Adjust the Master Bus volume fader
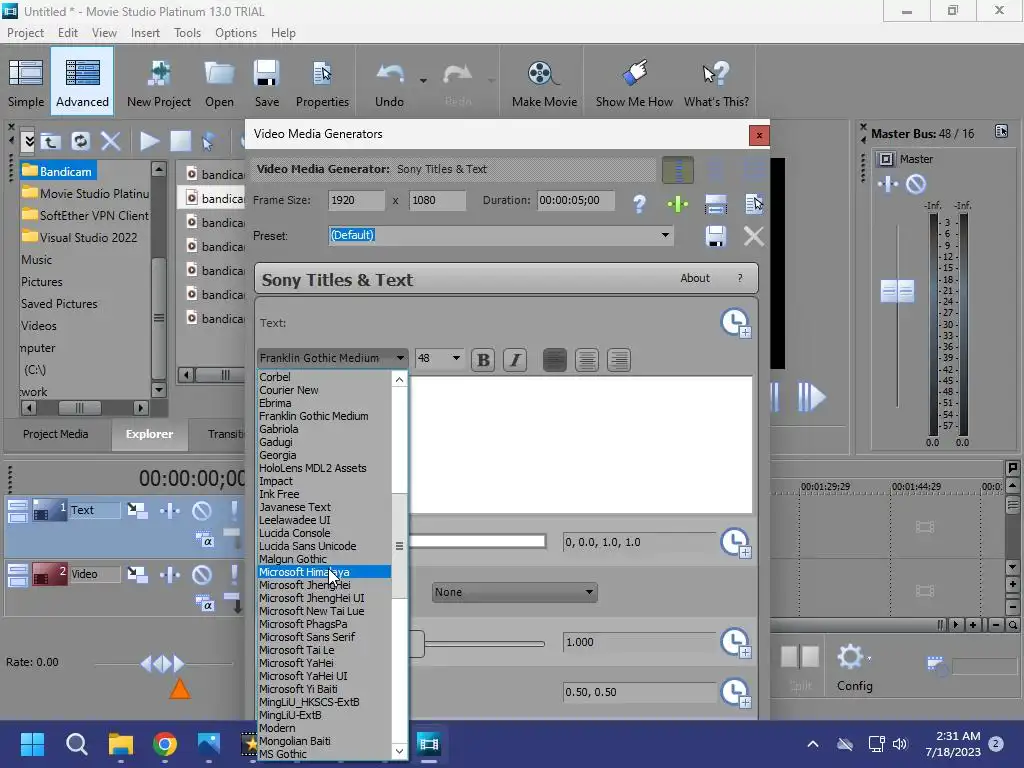 (x=897, y=291)
